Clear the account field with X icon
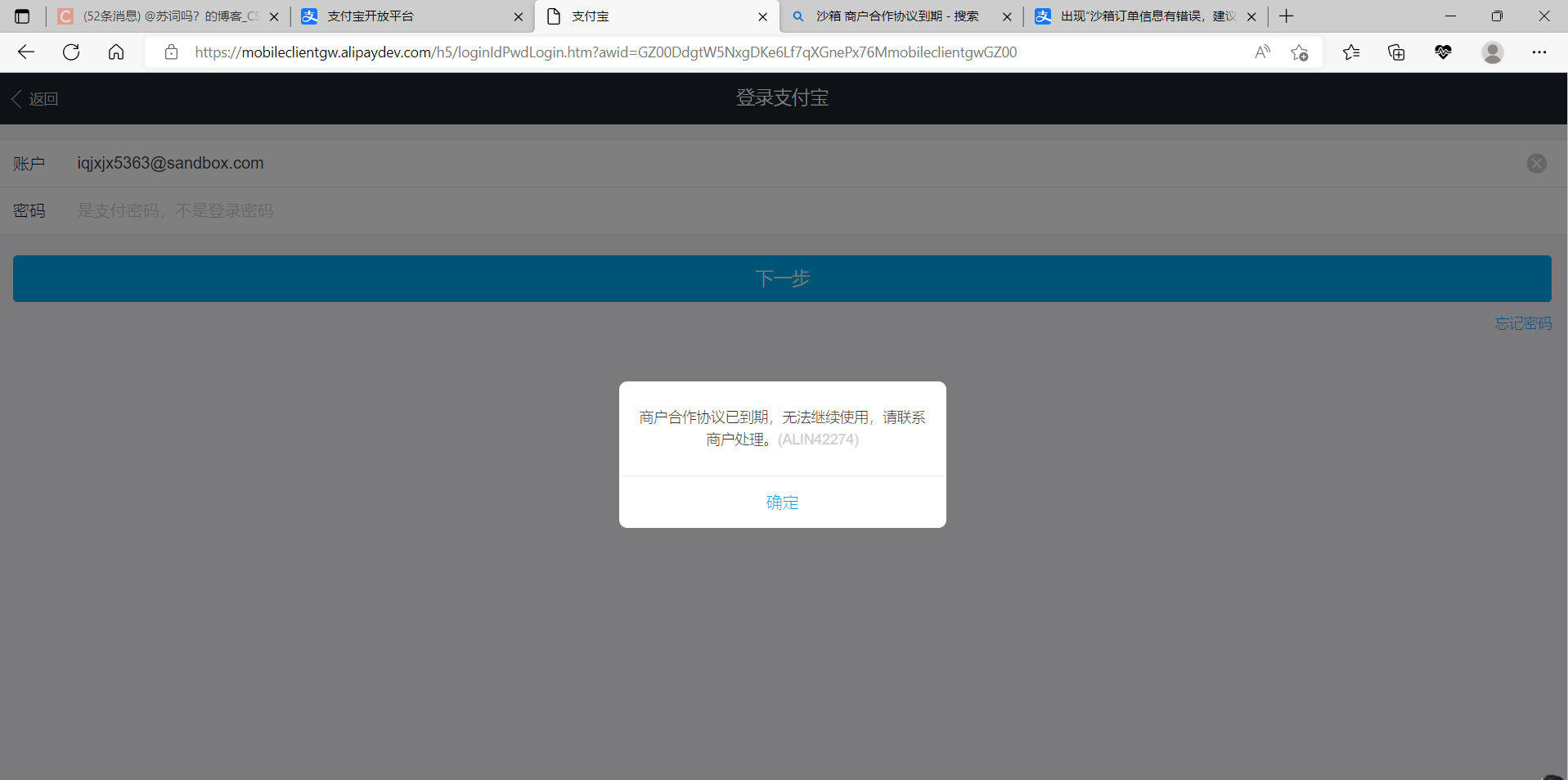The image size is (1568, 780). click(1537, 164)
